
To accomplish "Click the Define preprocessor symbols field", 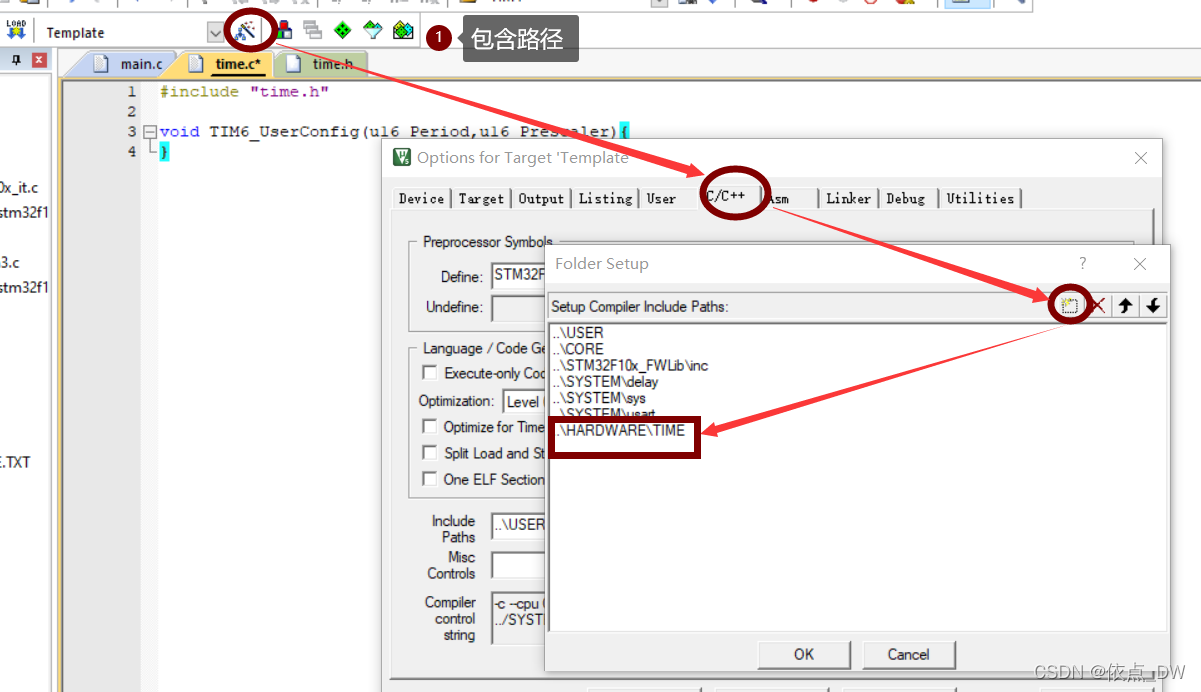I will pyautogui.click(x=518, y=275).
